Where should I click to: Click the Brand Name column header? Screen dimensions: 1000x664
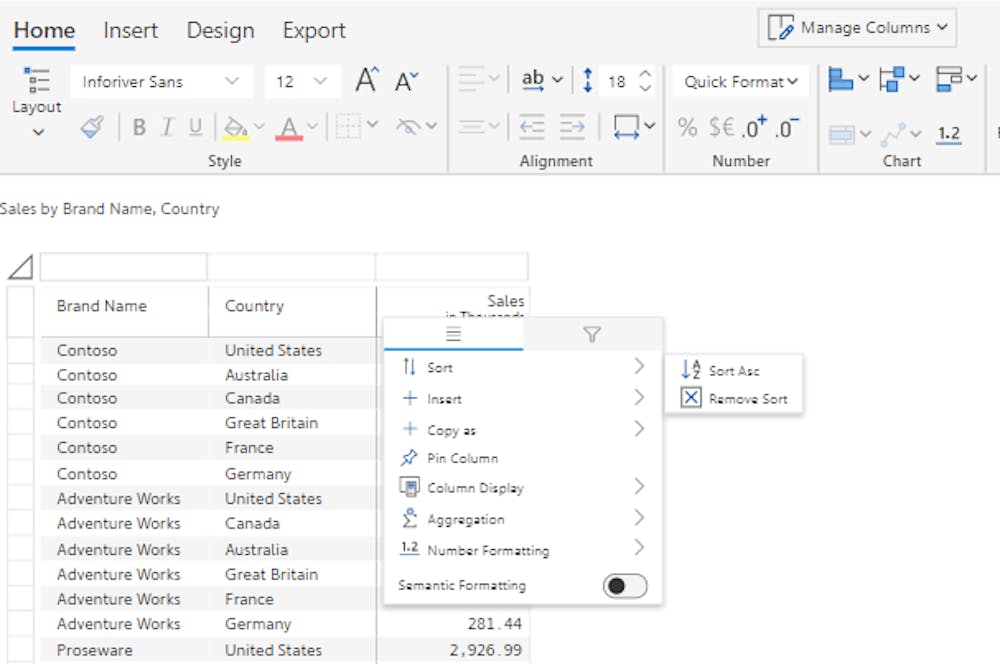pyautogui.click(x=102, y=306)
